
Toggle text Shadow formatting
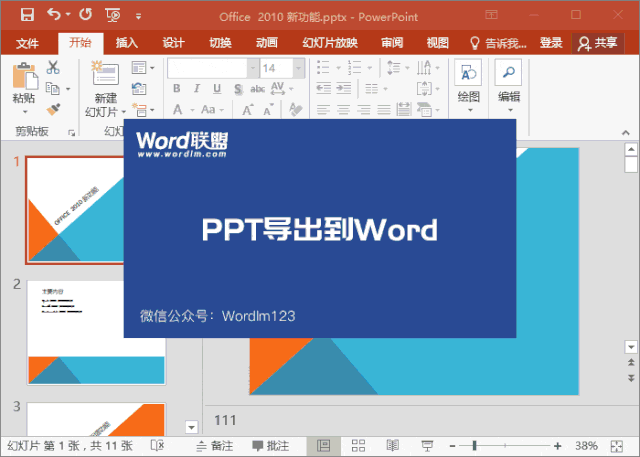tap(238, 89)
